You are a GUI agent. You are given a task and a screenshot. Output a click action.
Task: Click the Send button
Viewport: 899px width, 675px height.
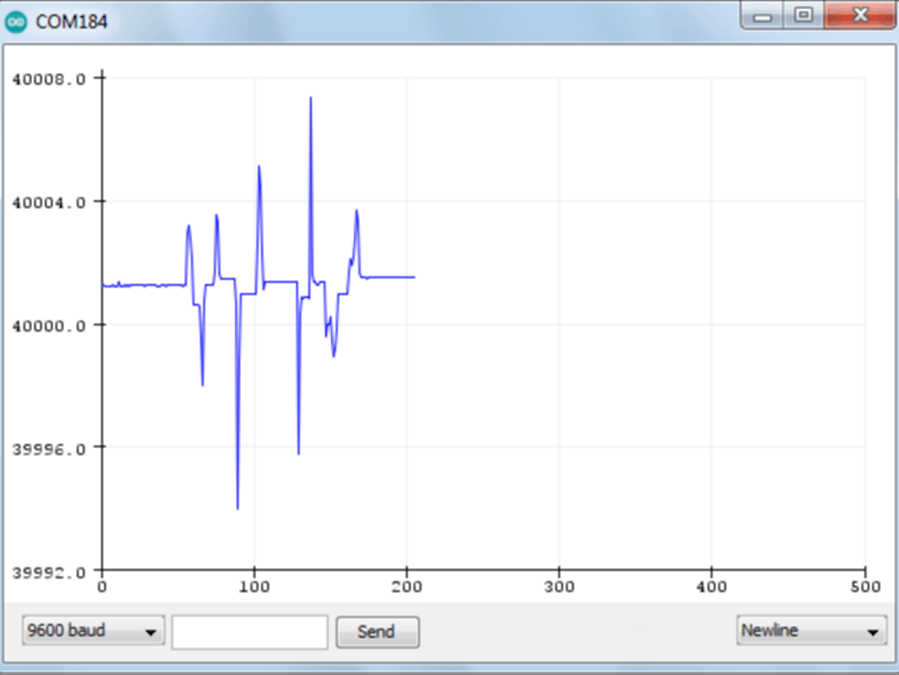(377, 632)
